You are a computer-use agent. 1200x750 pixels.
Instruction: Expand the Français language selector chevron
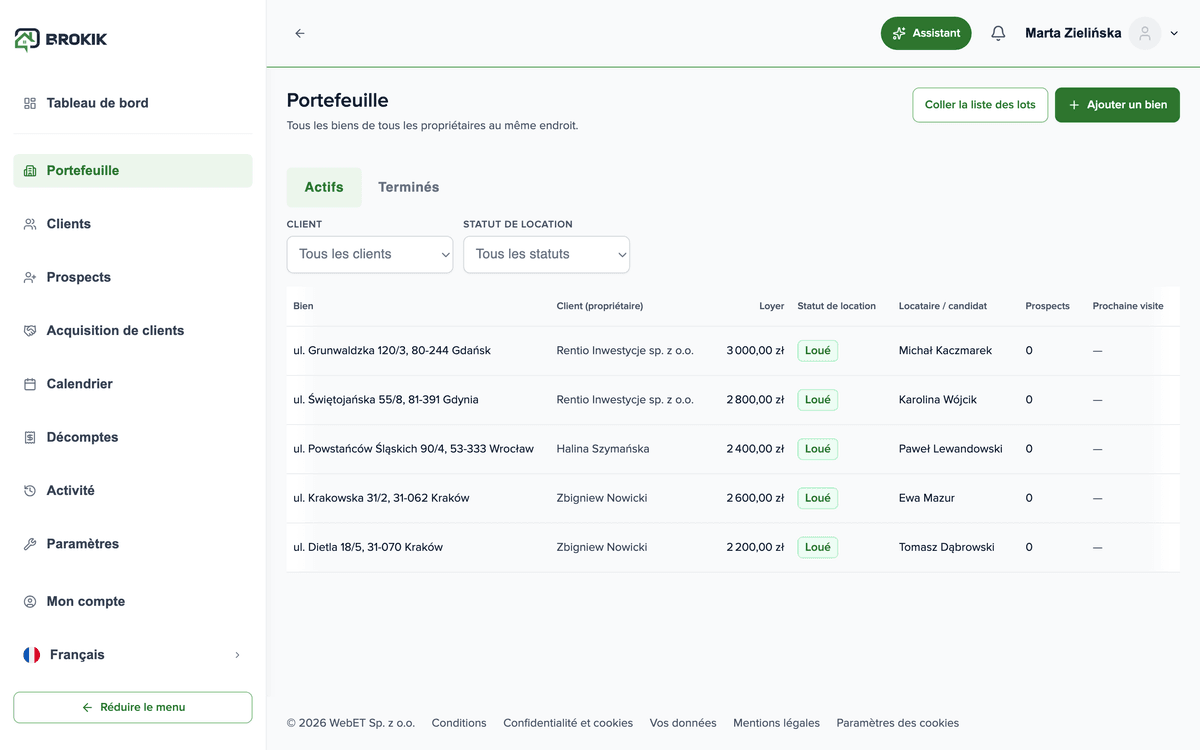pos(237,655)
